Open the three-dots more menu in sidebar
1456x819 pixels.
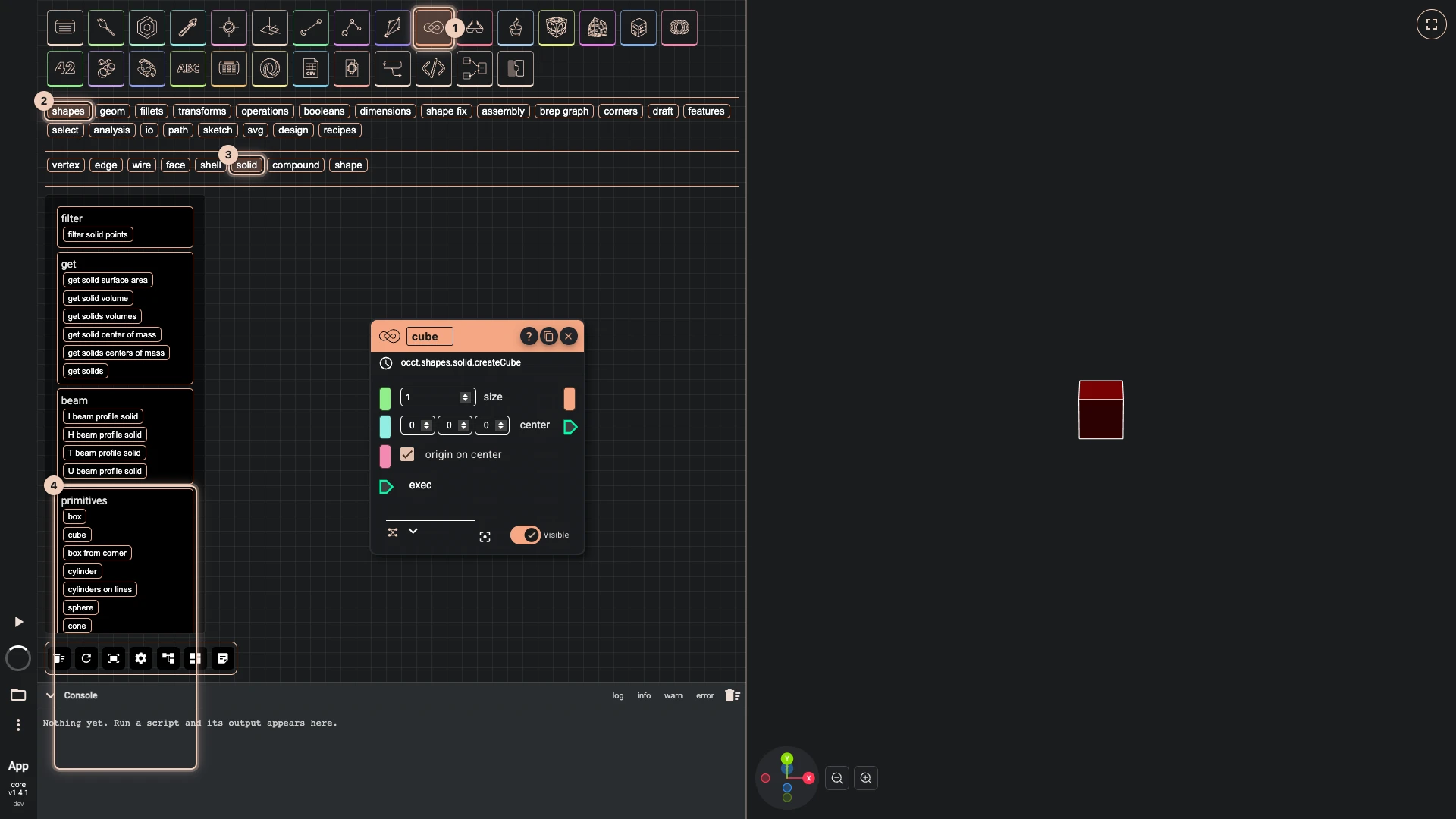click(x=18, y=725)
